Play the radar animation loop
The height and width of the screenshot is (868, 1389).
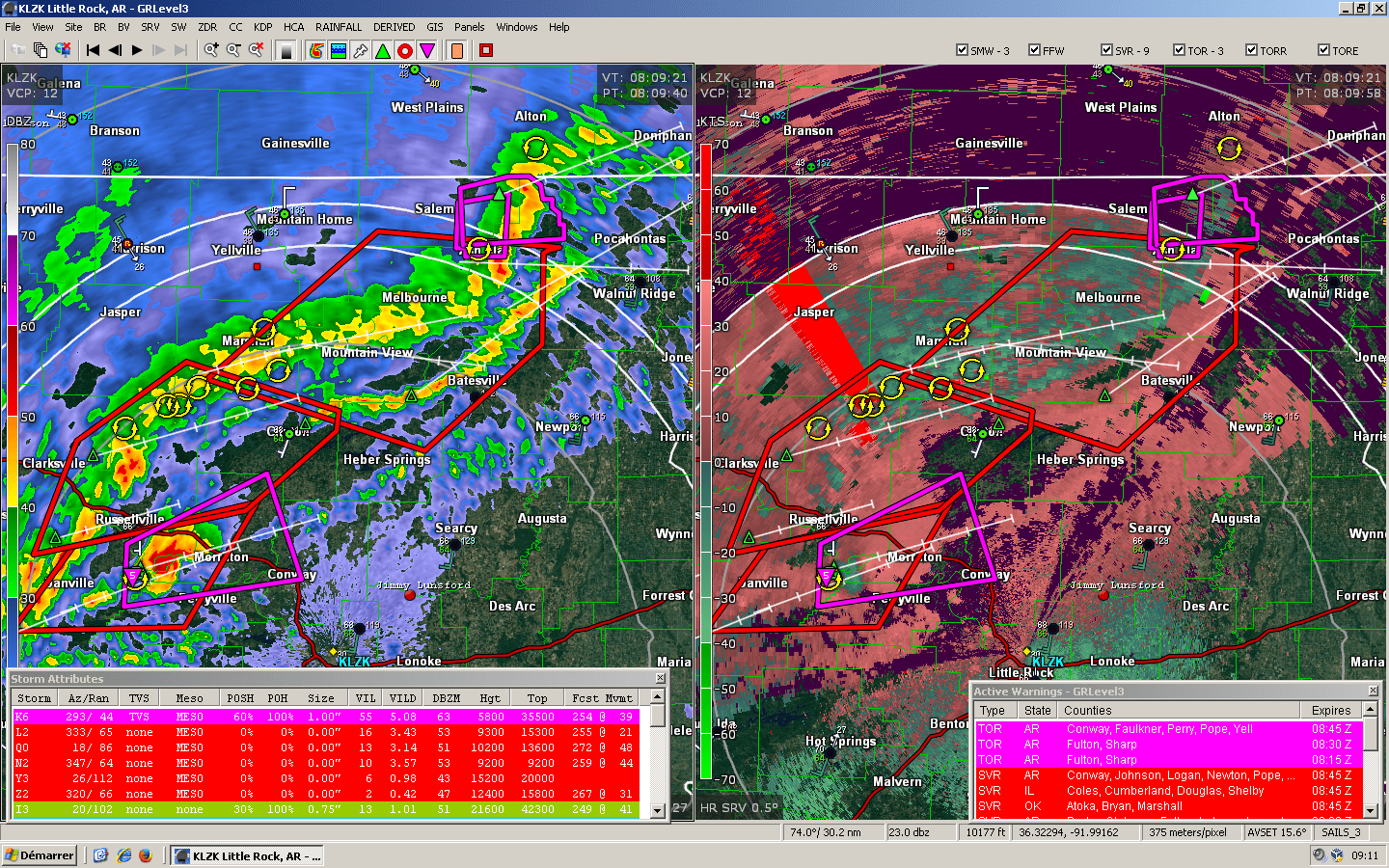coord(137,50)
